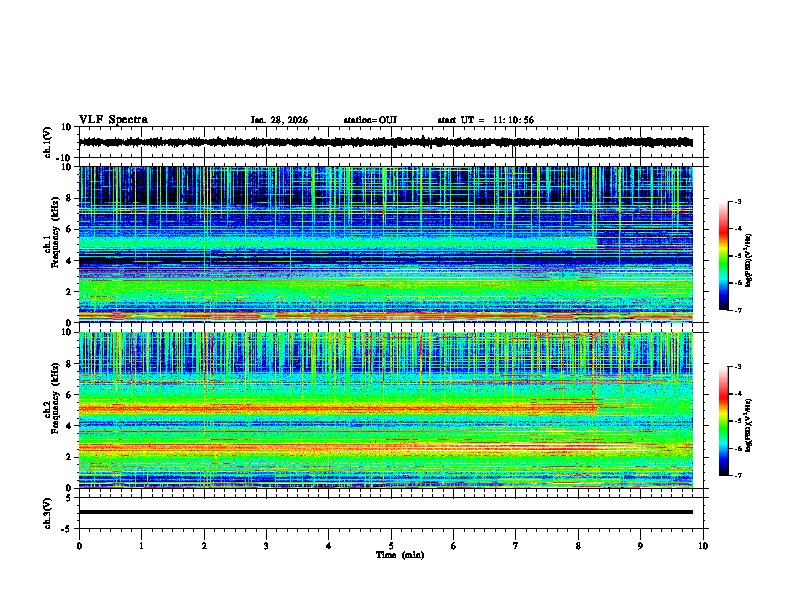Click the "station=OUI" header label
This screenshot has width=792, height=612.
[370, 120]
